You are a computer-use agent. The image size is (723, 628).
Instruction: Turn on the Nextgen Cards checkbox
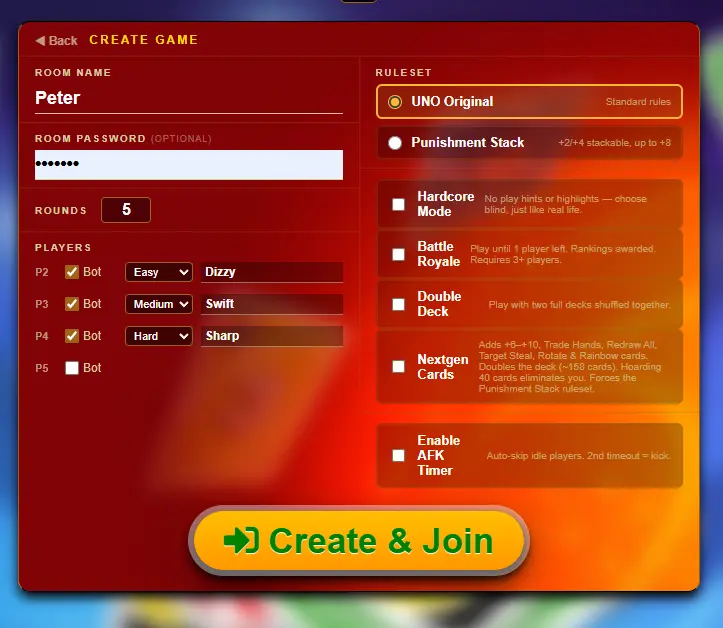(x=398, y=367)
